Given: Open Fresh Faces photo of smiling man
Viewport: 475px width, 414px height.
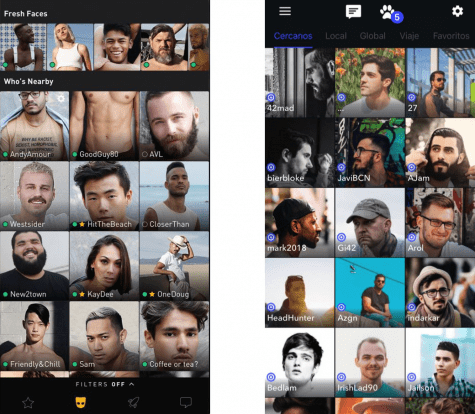Looking at the screenshot, I should (117, 47).
